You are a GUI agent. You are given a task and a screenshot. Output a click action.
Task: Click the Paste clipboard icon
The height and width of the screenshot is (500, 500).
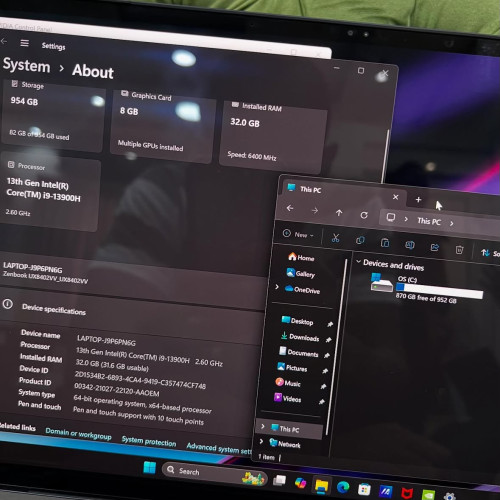coord(385,243)
